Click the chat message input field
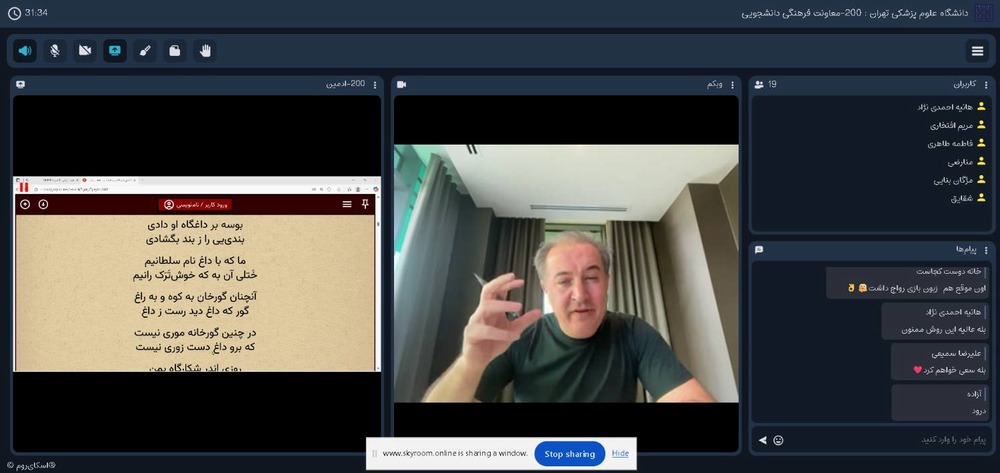Image resolution: width=1000 pixels, height=473 pixels. coord(880,440)
